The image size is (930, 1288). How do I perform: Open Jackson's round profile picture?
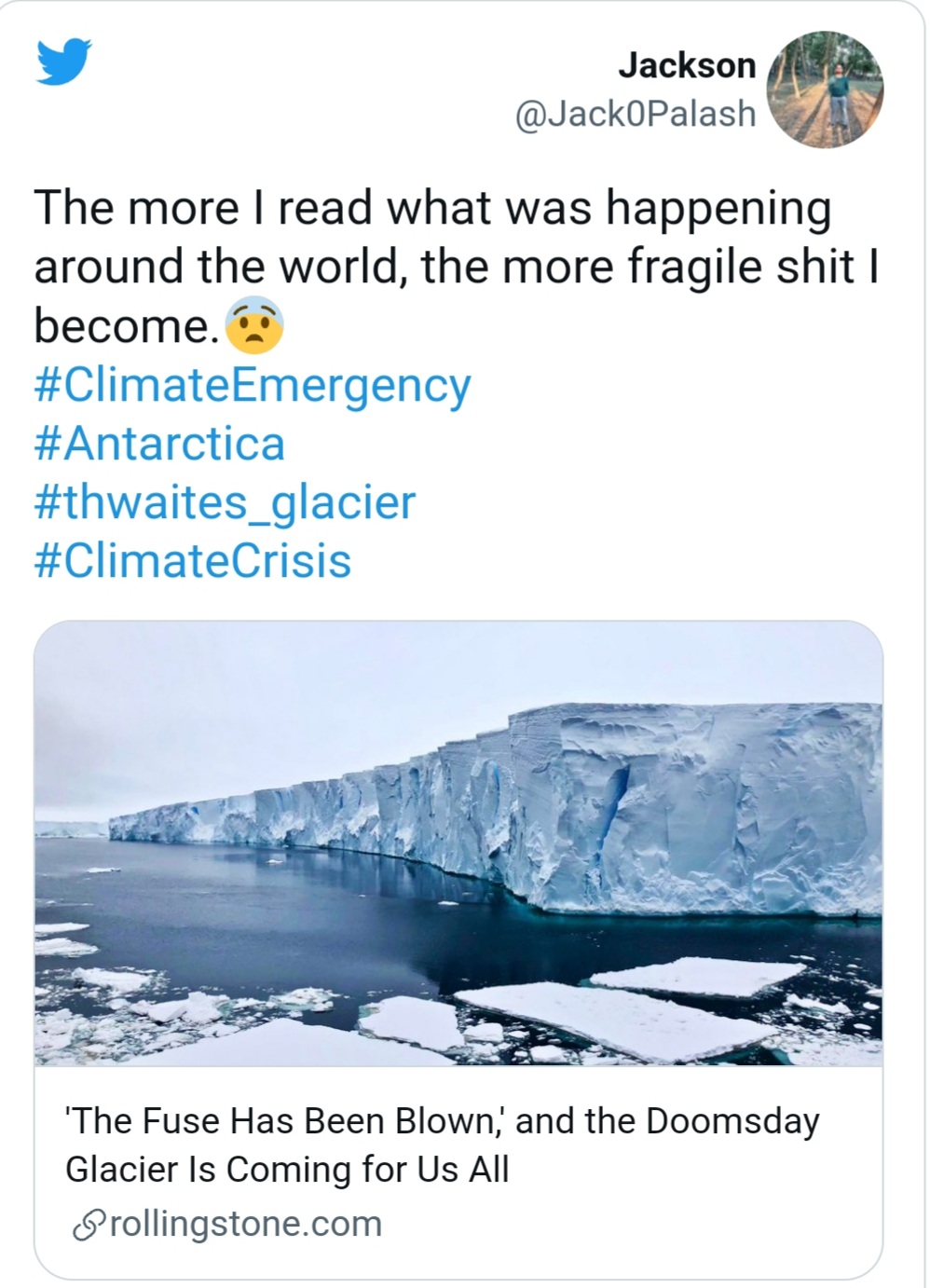824,89
